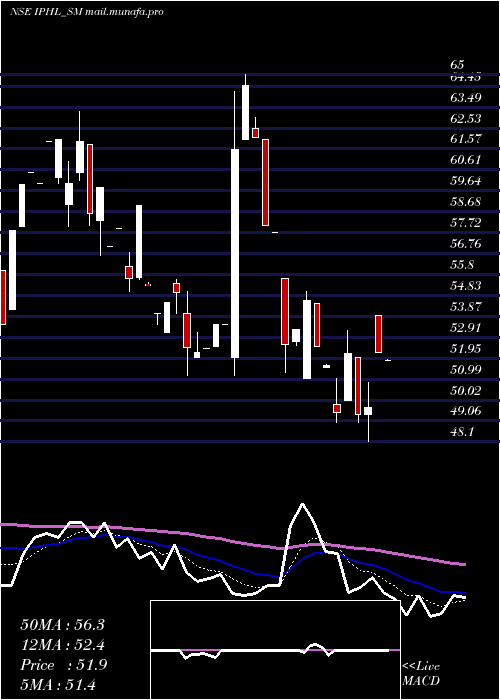The image size is (500, 700).
Task: Click the white candle with the lowest wick
Action: pos(368,411)
